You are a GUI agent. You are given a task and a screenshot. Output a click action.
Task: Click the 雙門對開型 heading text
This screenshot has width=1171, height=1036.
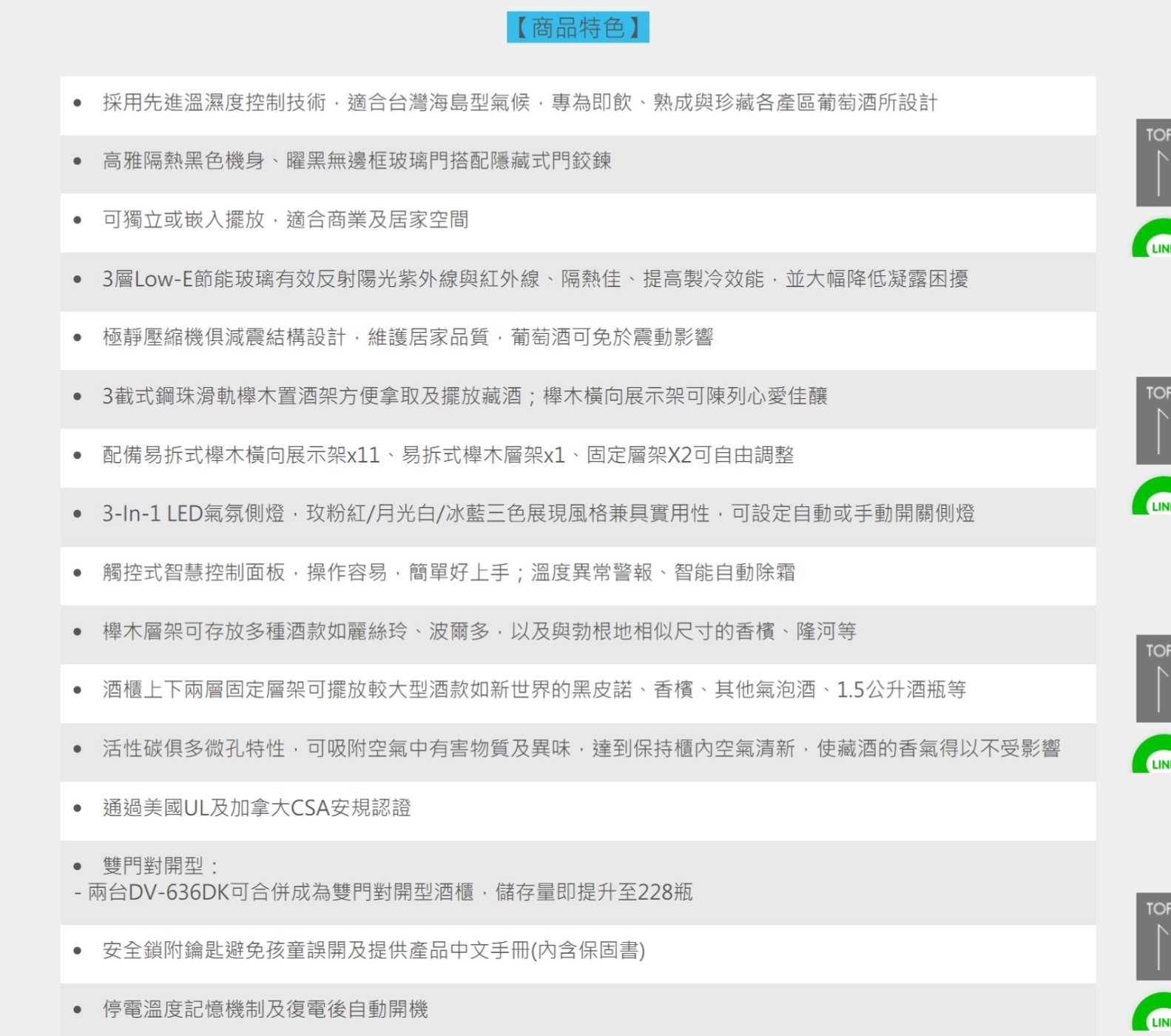(159, 866)
